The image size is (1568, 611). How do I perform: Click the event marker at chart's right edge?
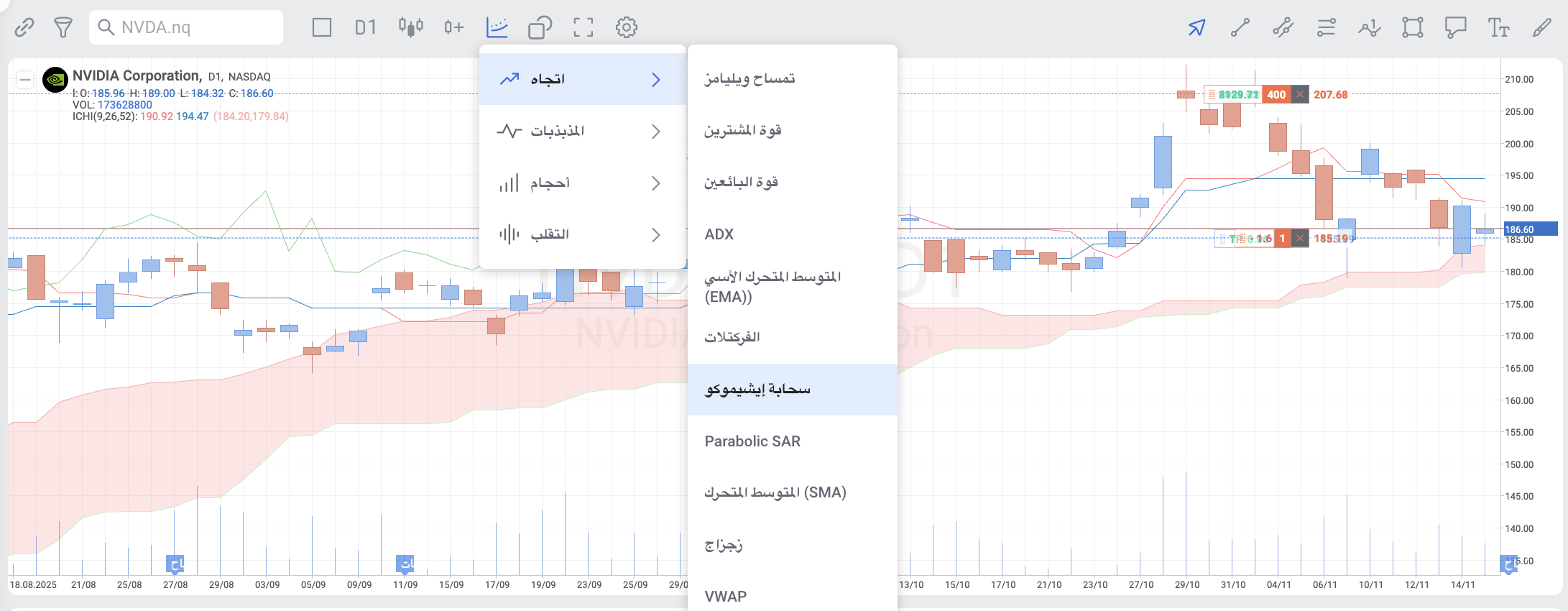[1508, 564]
